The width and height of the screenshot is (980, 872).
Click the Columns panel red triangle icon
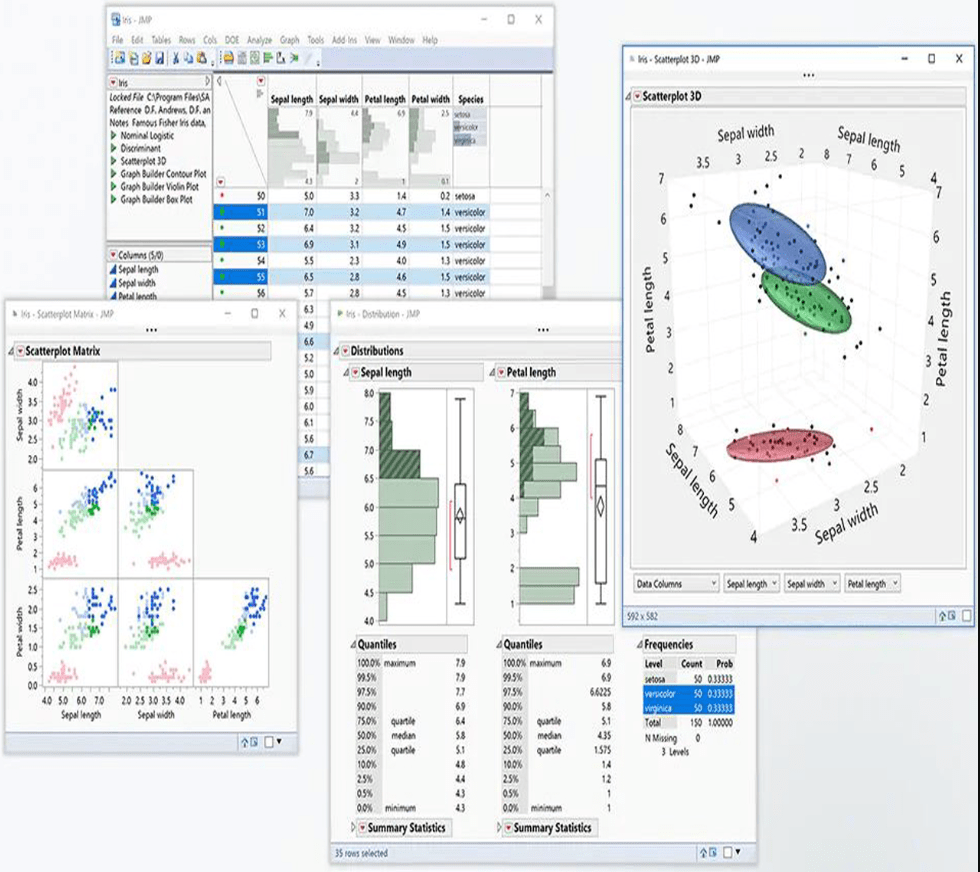pos(112,256)
